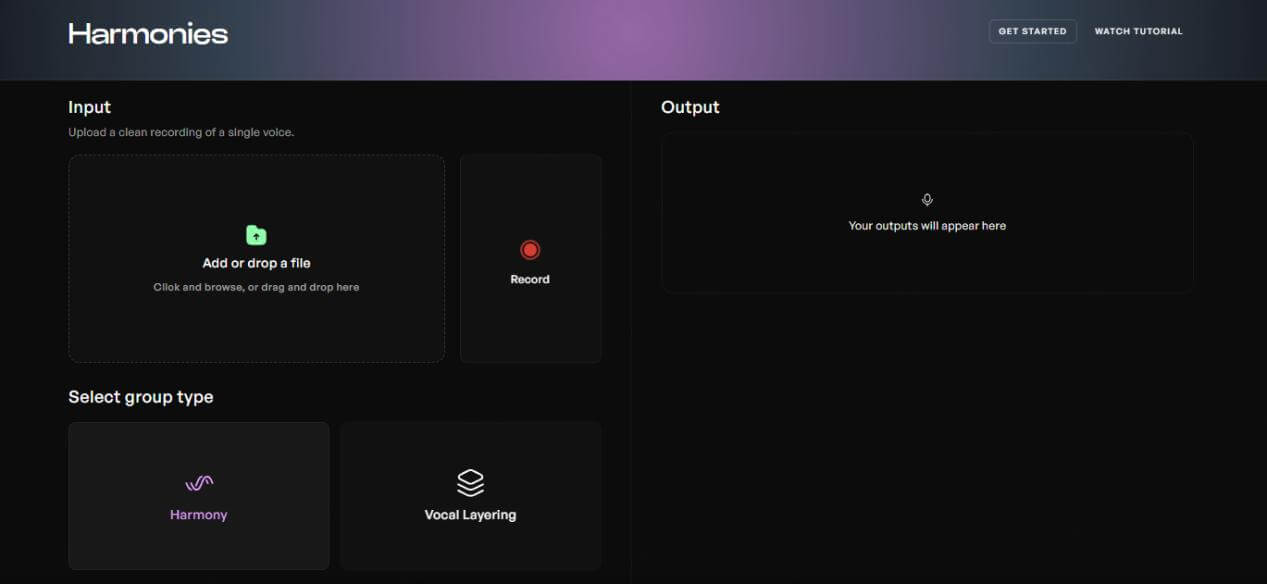The image size is (1267, 584).
Task: Click the microphone icon in Output panel
Action: pos(927,200)
